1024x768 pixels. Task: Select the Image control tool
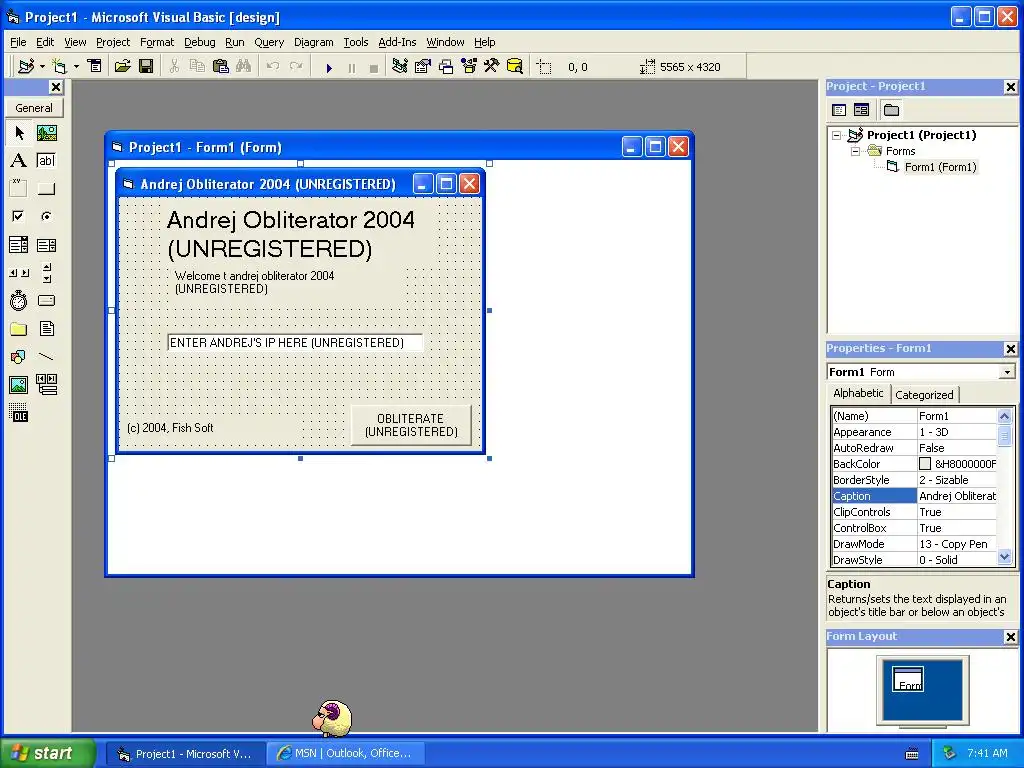pyautogui.click(x=19, y=385)
